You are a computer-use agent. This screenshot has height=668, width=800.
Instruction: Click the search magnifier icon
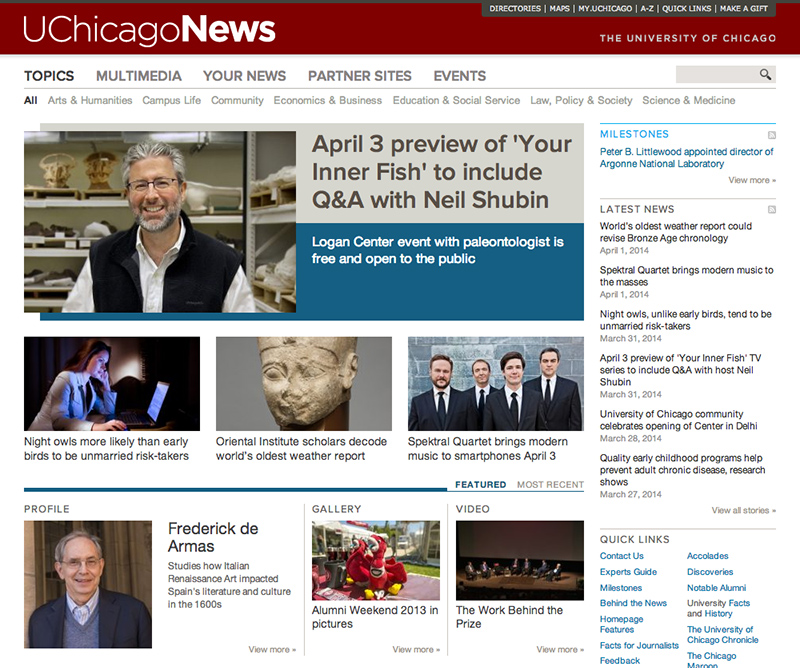pyautogui.click(x=765, y=75)
